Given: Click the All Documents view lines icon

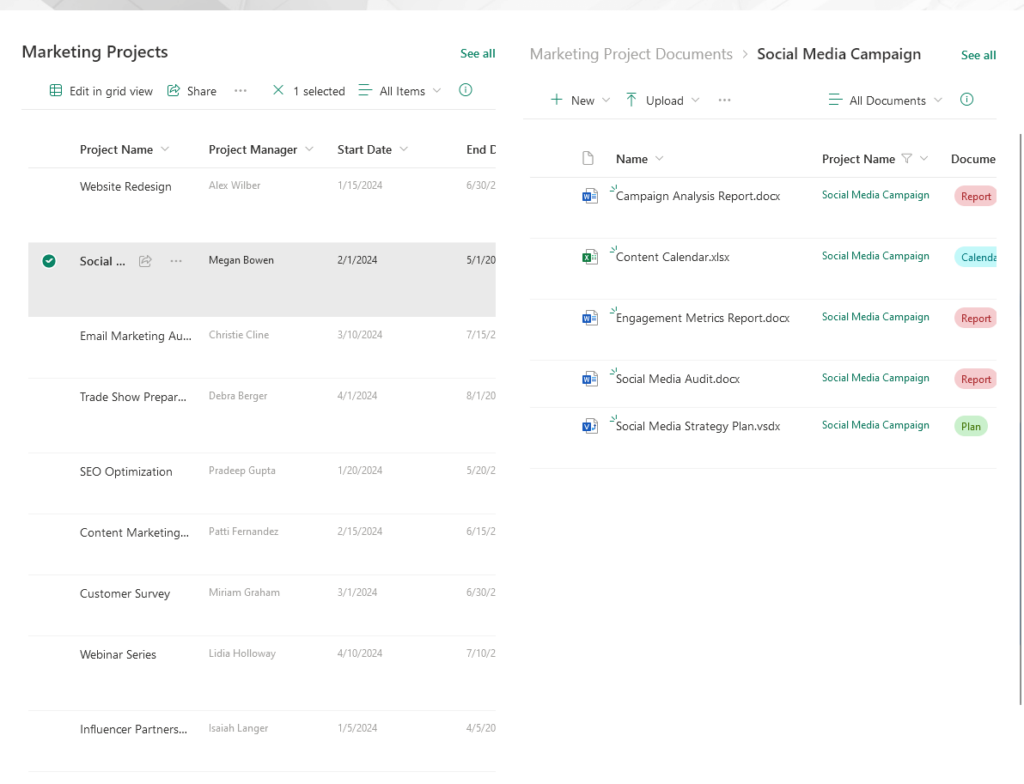Looking at the screenshot, I should (835, 99).
